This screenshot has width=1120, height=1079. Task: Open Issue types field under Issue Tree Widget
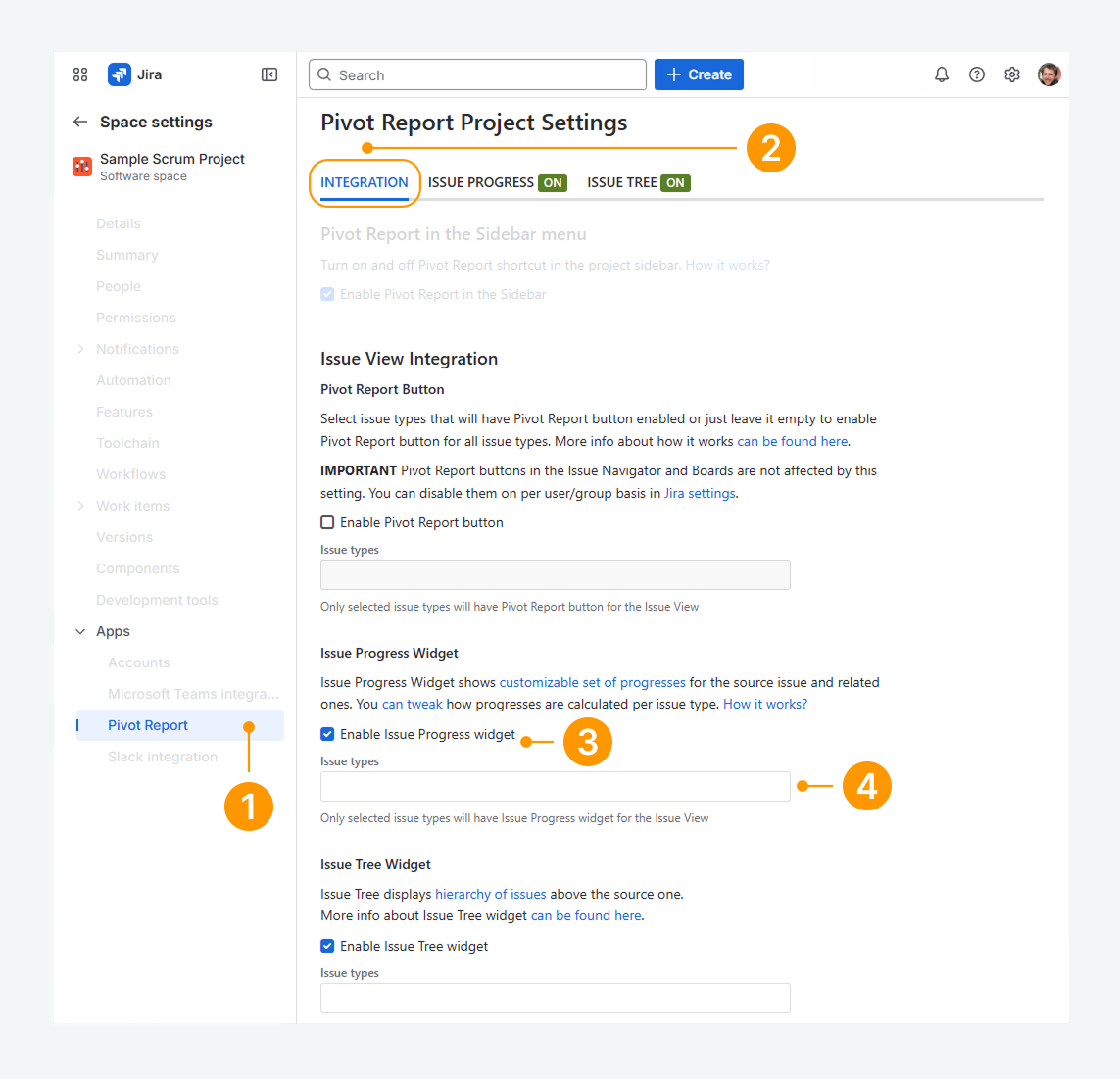[x=555, y=998]
